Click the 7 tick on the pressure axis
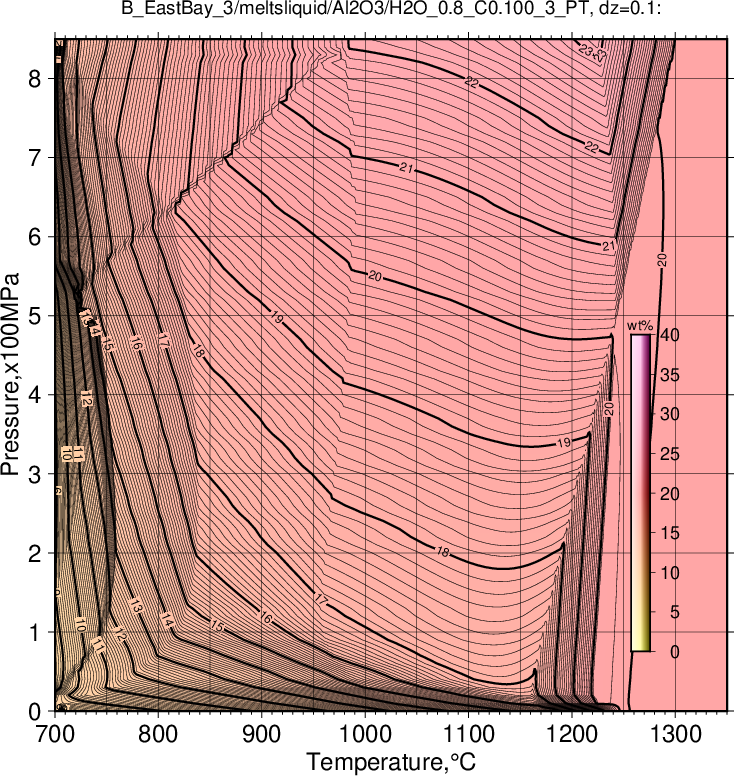This screenshot has width=734, height=776. point(35,157)
